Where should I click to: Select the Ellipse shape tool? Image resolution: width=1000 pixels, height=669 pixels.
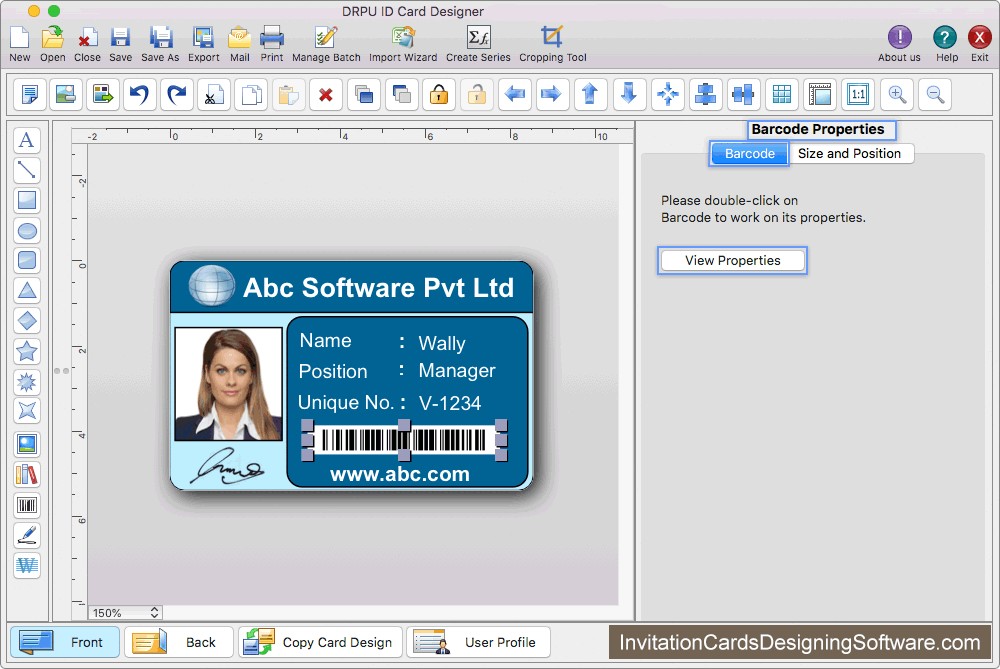coord(27,230)
